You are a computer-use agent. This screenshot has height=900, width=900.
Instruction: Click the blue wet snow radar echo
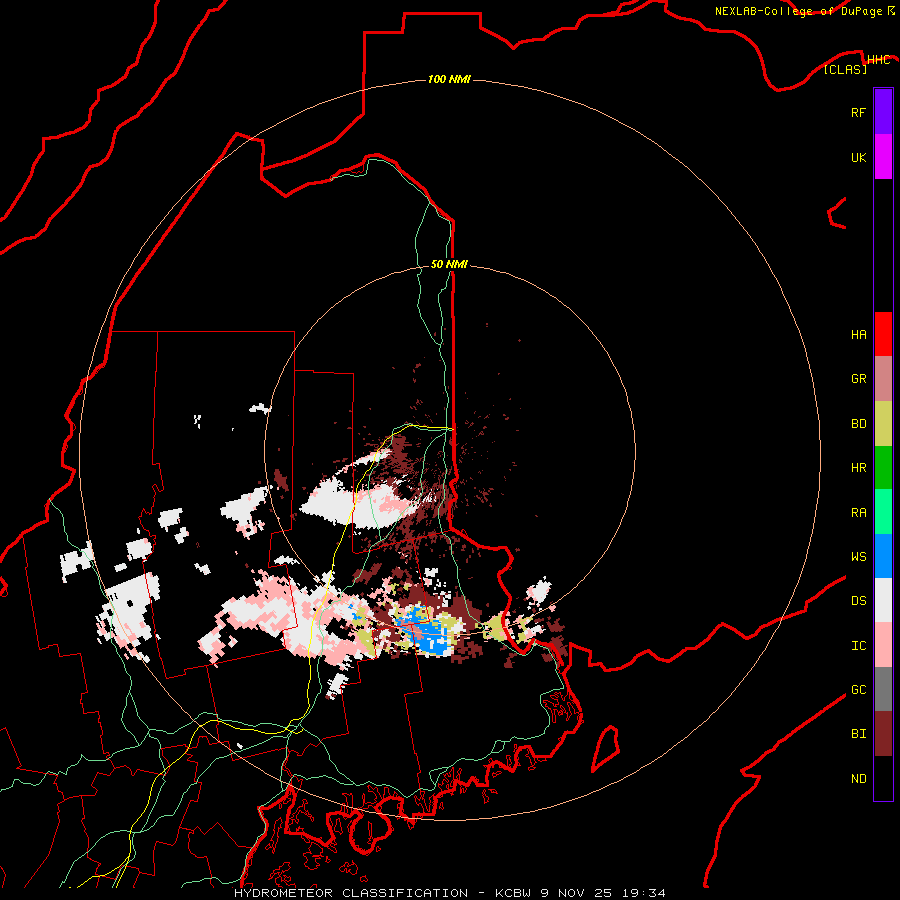pyautogui.click(x=426, y=631)
